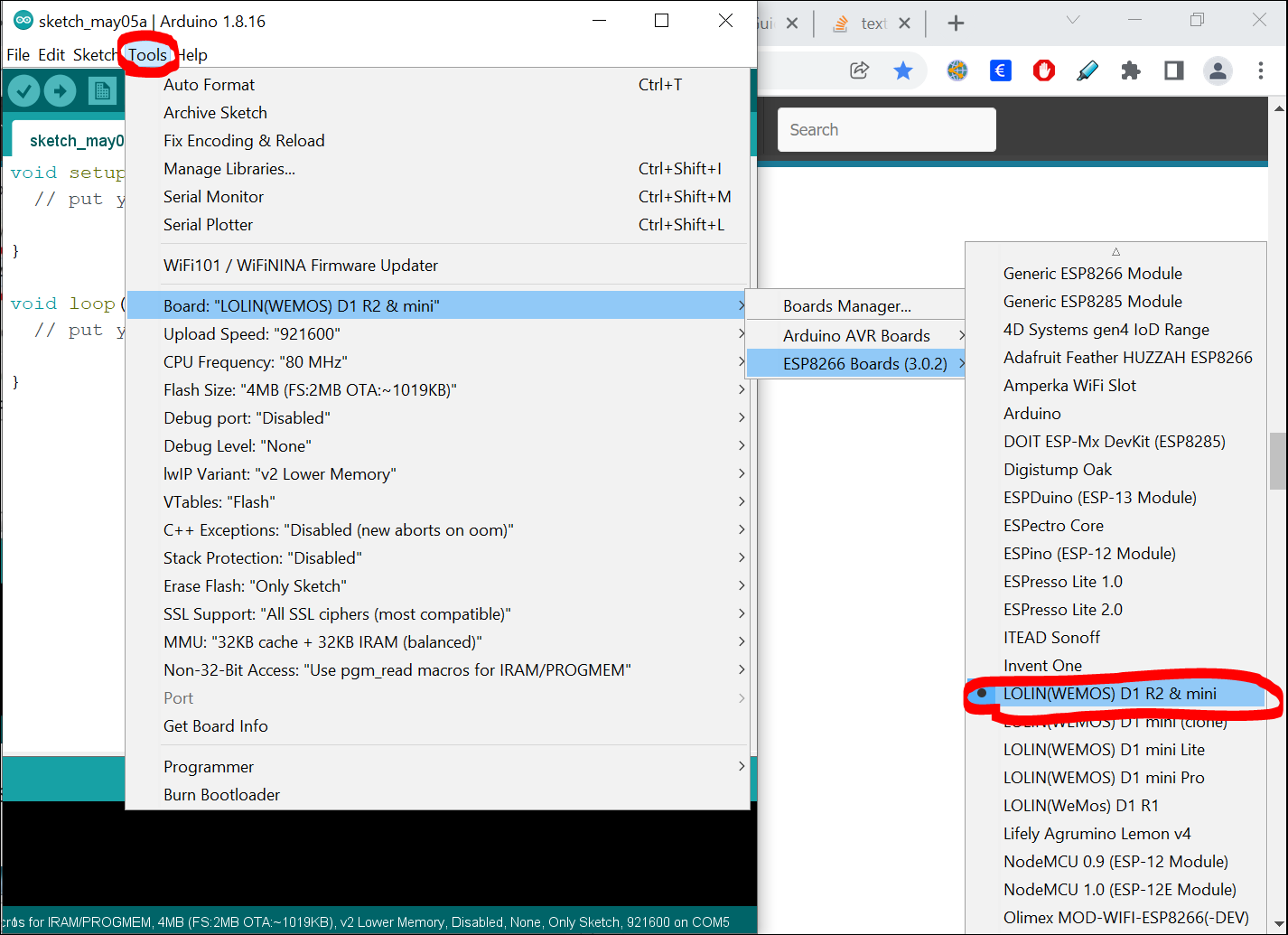This screenshot has height=935, width=1288.
Task: Click Get Board Info
Action: [x=437, y=725]
